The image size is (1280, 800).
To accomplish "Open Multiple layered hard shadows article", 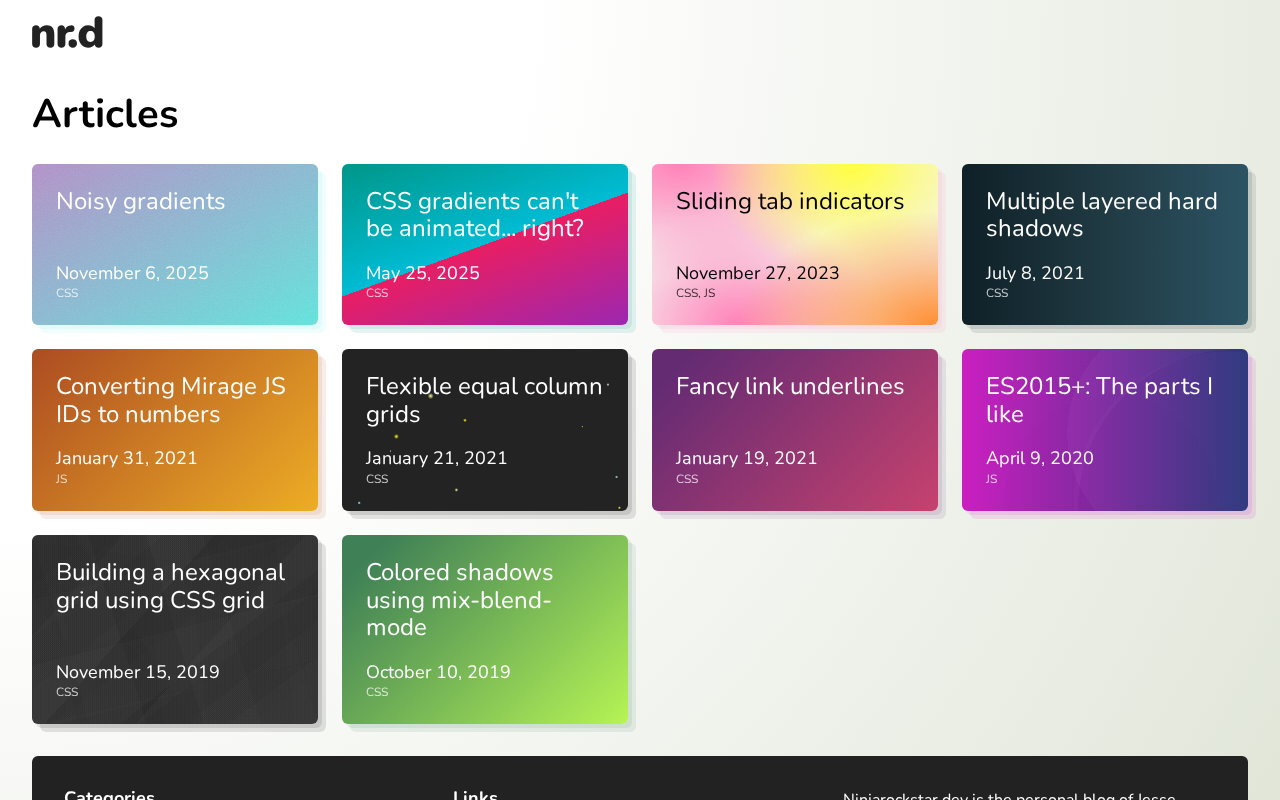I will (x=1101, y=215).
